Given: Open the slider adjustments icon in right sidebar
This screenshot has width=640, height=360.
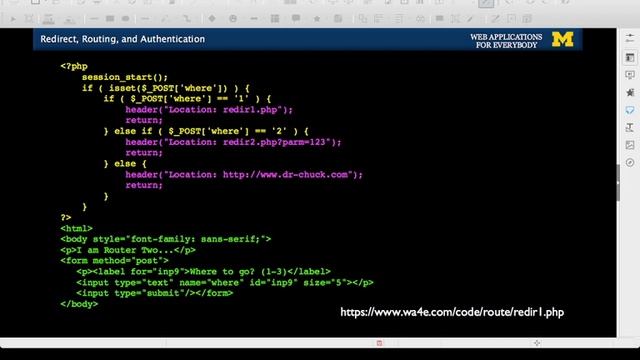Looking at the screenshot, I should tap(630, 38).
